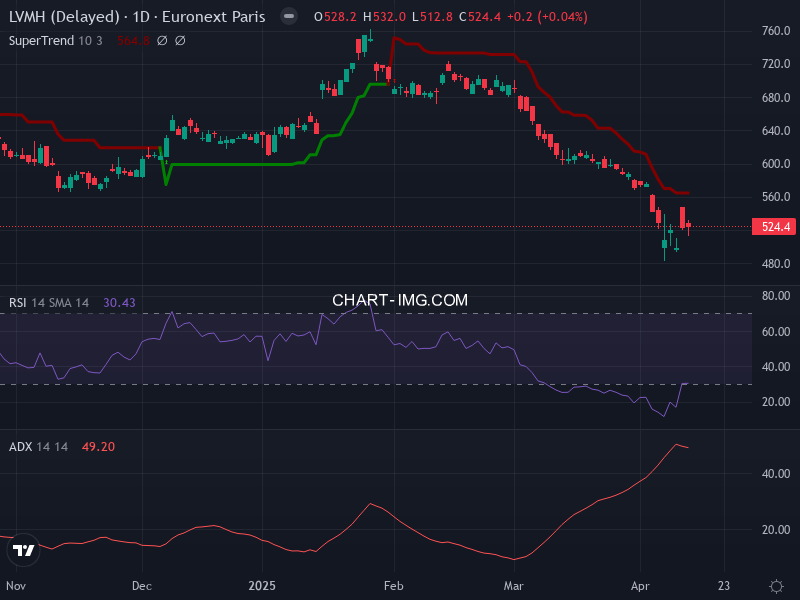This screenshot has width=800, height=600.
Task: Click the ADX value 49.20
Action: tap(98, 447)
